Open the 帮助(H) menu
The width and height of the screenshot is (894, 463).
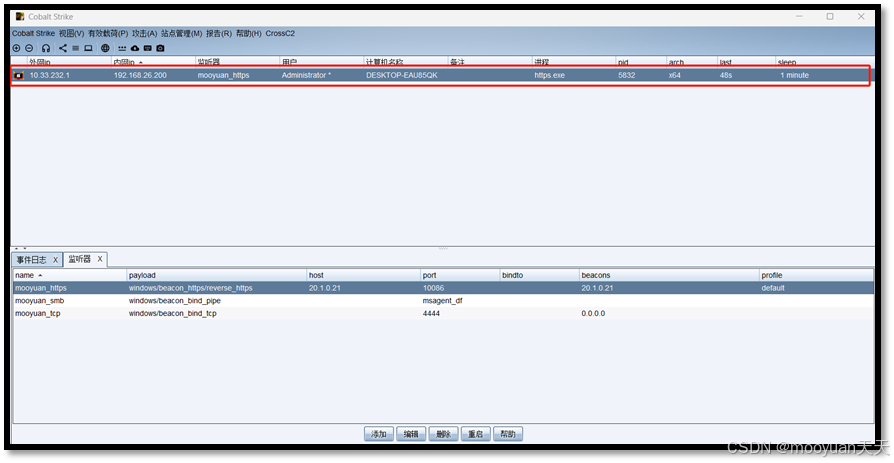click(x=249, y=34)
